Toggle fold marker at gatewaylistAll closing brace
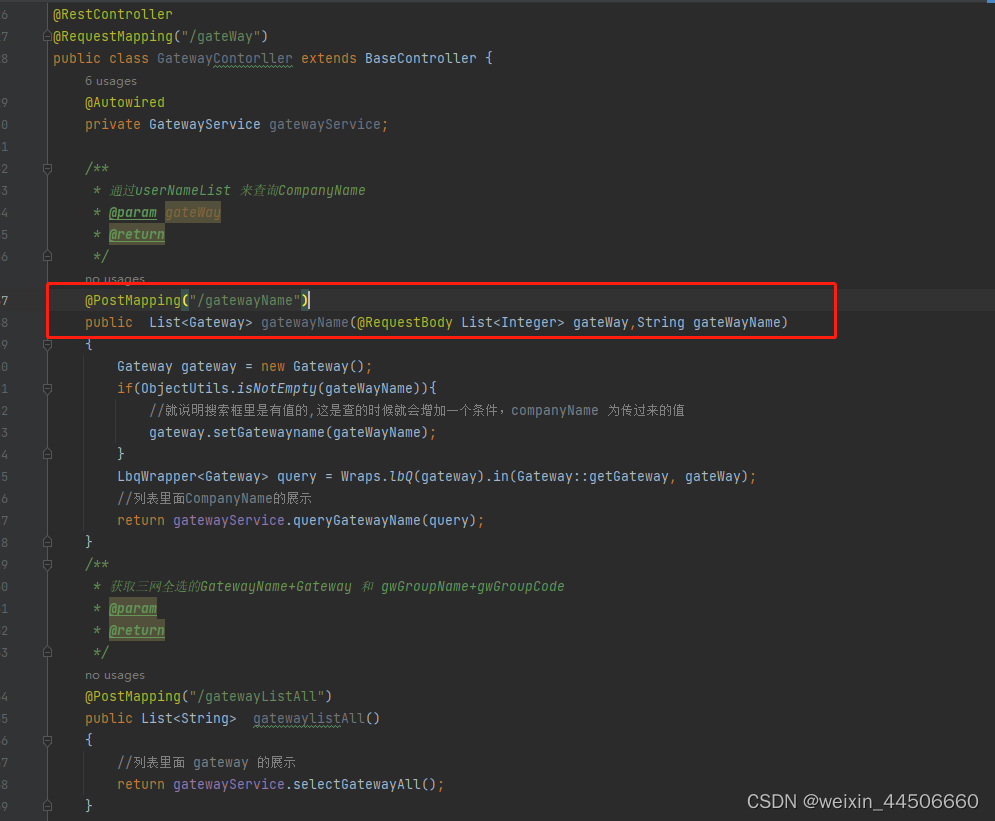The image size is (995, 821). click(x=47, y=806)
